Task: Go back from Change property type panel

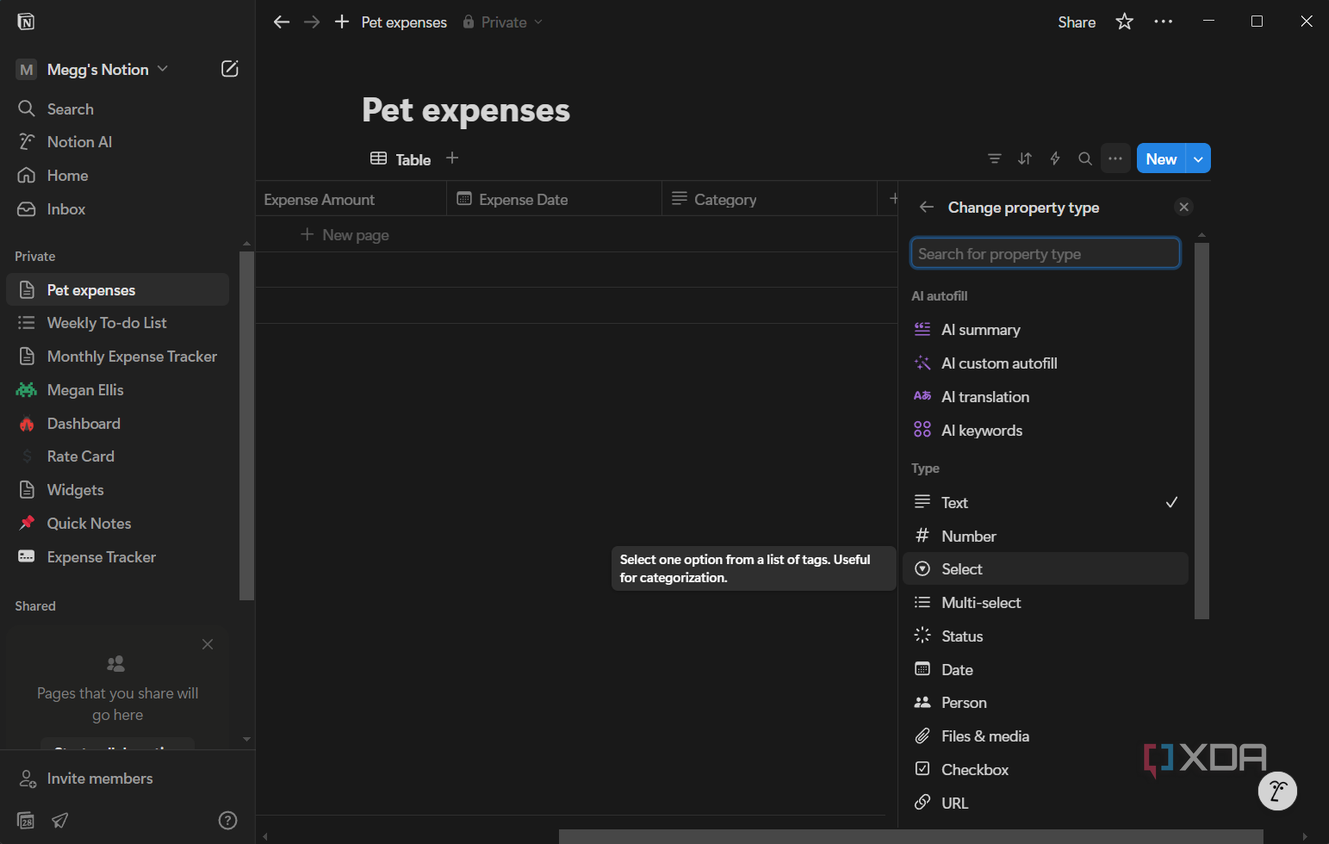Action: coord(927,207)
